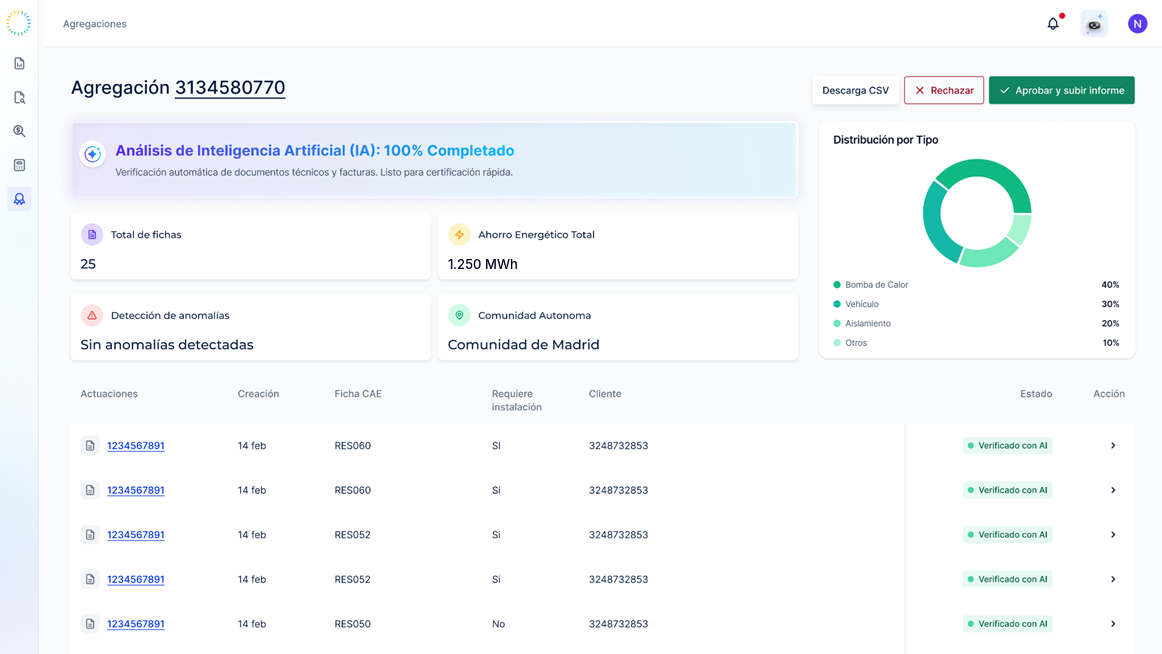Open the notifications bell
This screenshot has height=654, width=1162.
tap(1053, 24)
